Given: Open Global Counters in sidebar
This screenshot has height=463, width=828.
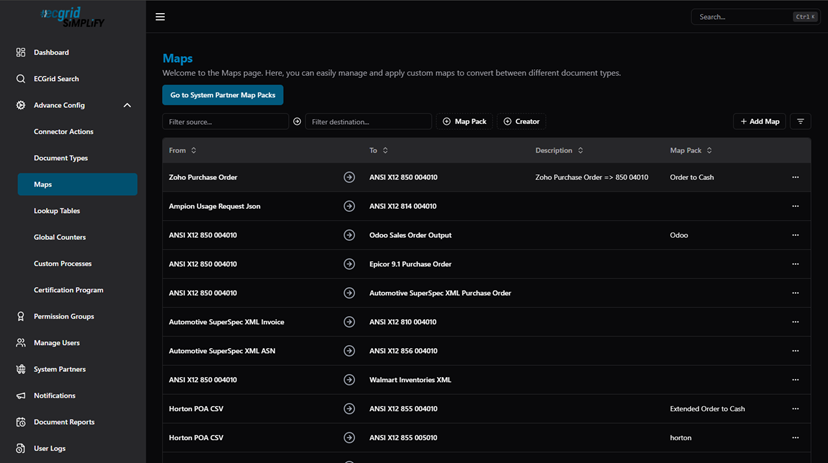Looking at the screenshot, I should click(60, 237).
